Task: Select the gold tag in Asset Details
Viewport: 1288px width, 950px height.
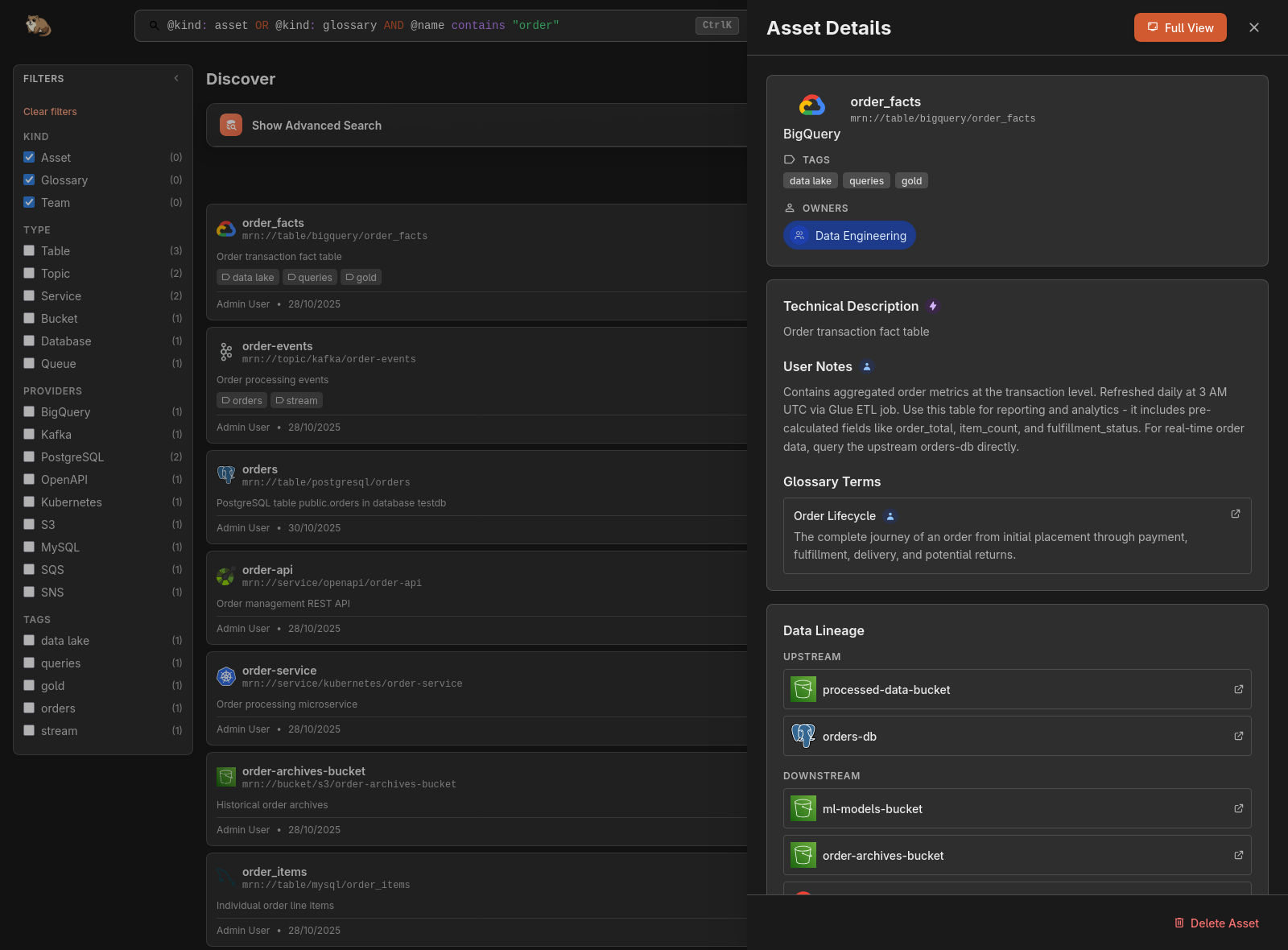Action: point(911,181)
